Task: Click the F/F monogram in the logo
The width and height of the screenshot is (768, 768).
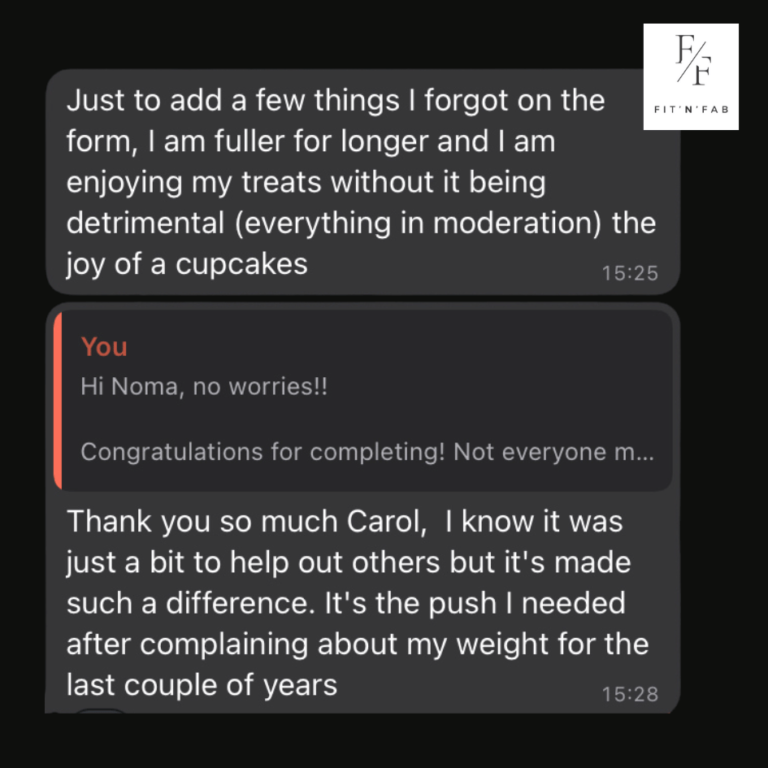Action: [690, 62]
